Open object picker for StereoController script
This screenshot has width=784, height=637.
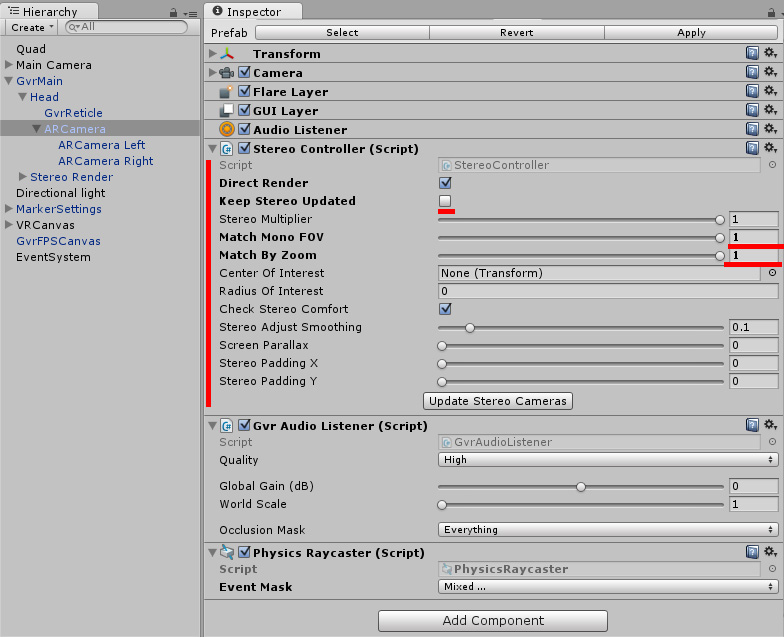(x=772, y=164)
